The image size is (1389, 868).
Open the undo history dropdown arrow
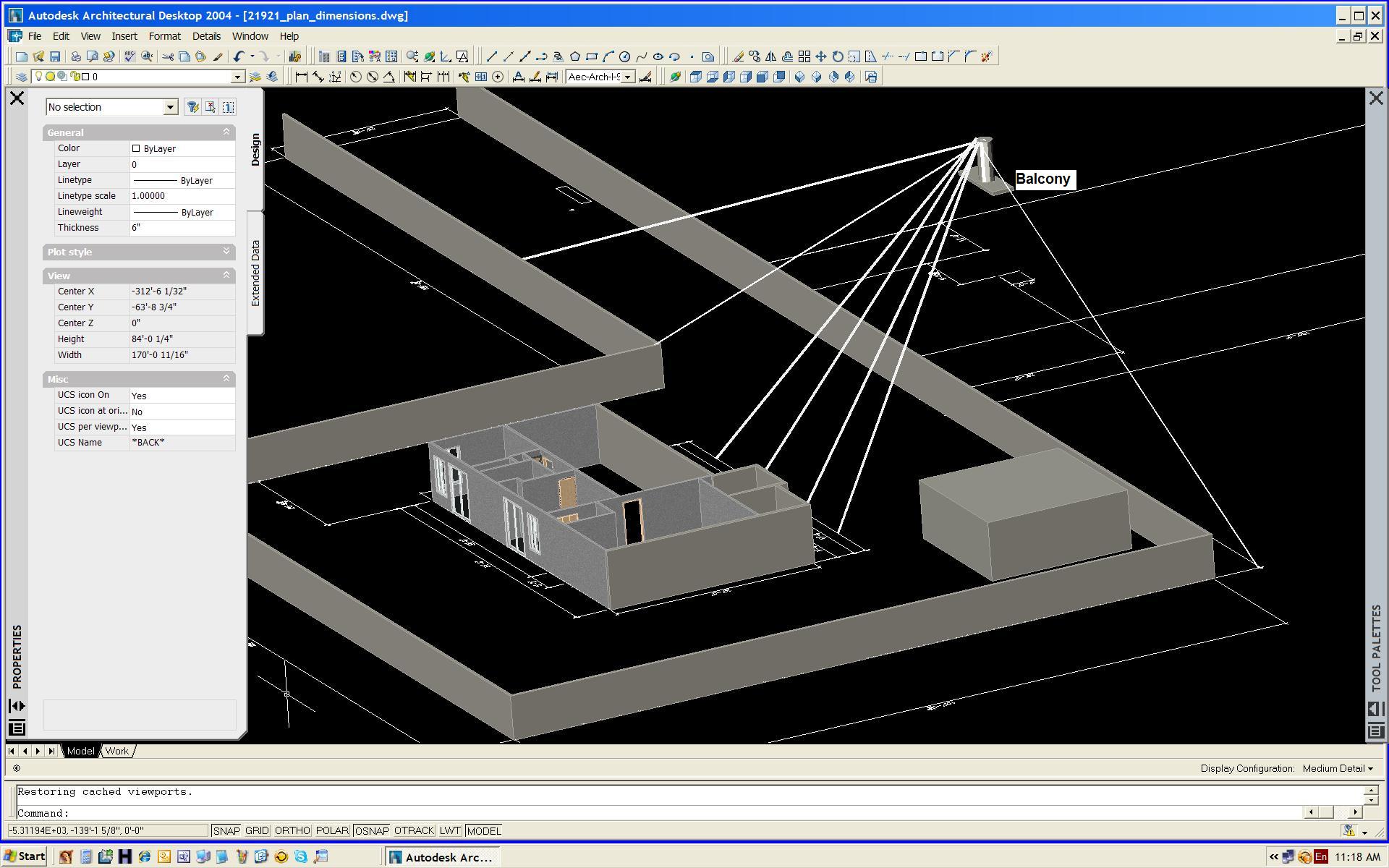(x=252, y=56)
